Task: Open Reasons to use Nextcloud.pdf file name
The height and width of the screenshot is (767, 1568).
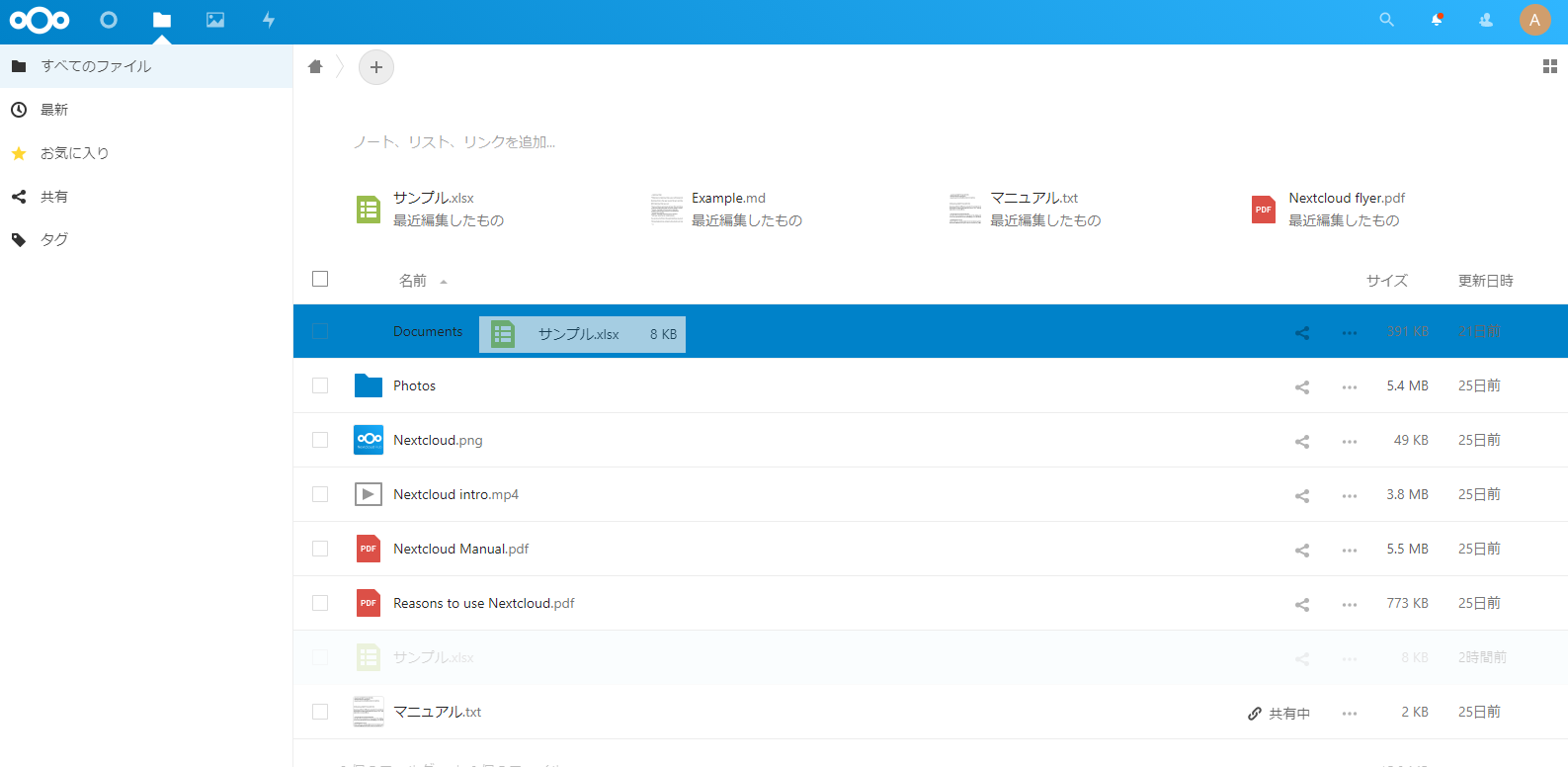Action: pyautogui.click(x=483, y=603)
